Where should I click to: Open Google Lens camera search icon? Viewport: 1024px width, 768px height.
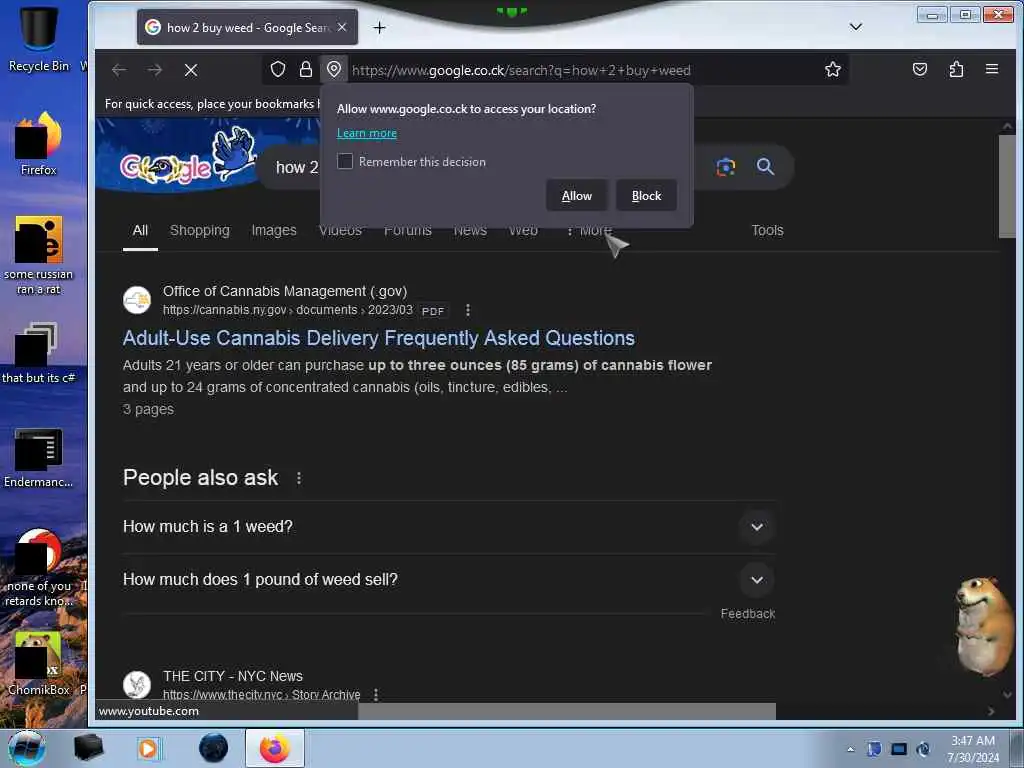pos(726,167)
